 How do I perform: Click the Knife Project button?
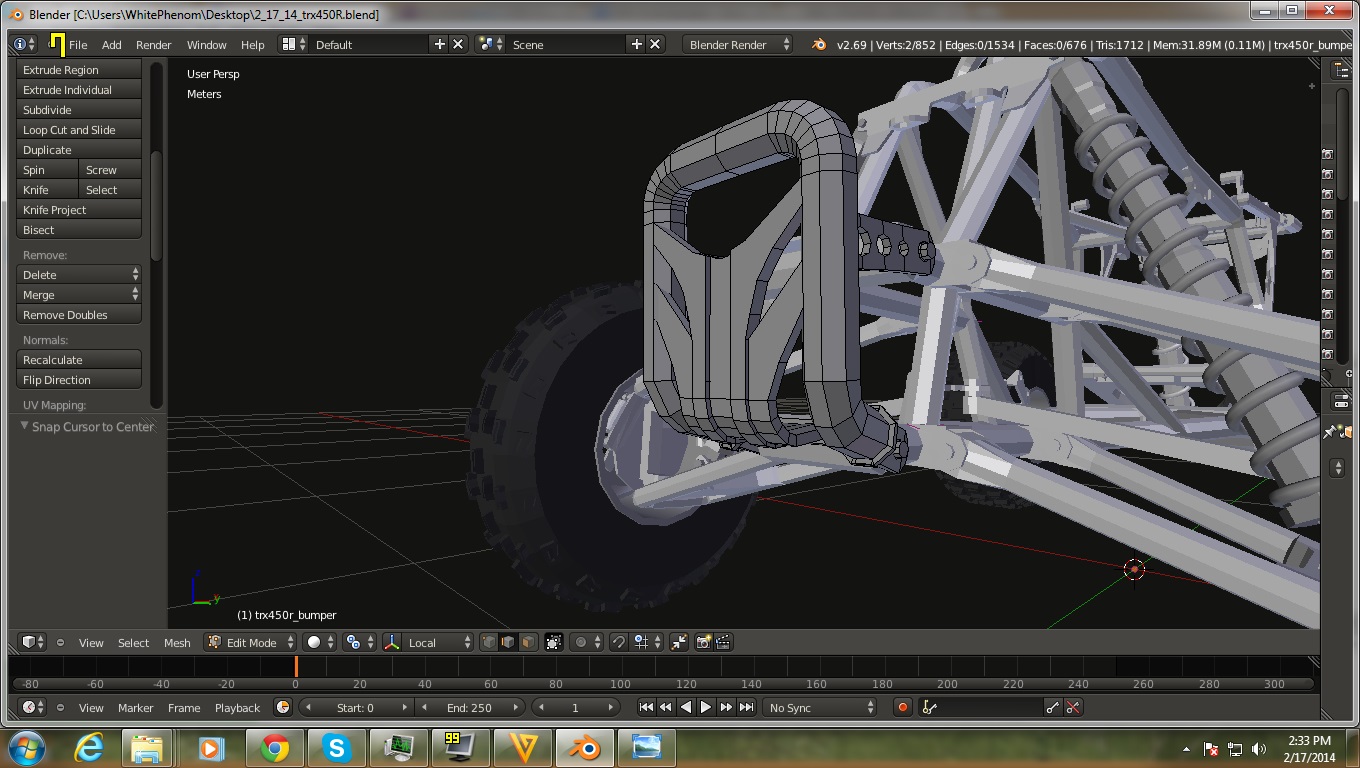[x=79, y=209]
